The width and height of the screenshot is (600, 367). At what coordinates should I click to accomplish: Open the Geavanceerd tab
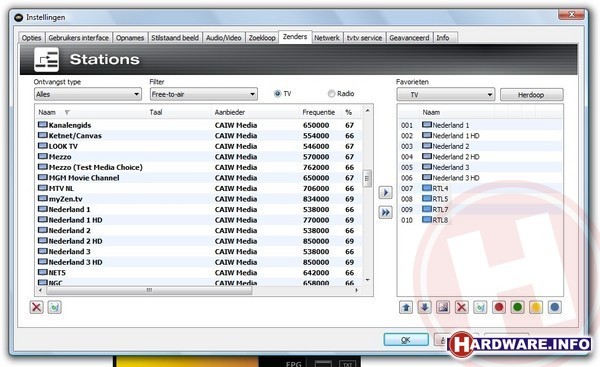409,38
